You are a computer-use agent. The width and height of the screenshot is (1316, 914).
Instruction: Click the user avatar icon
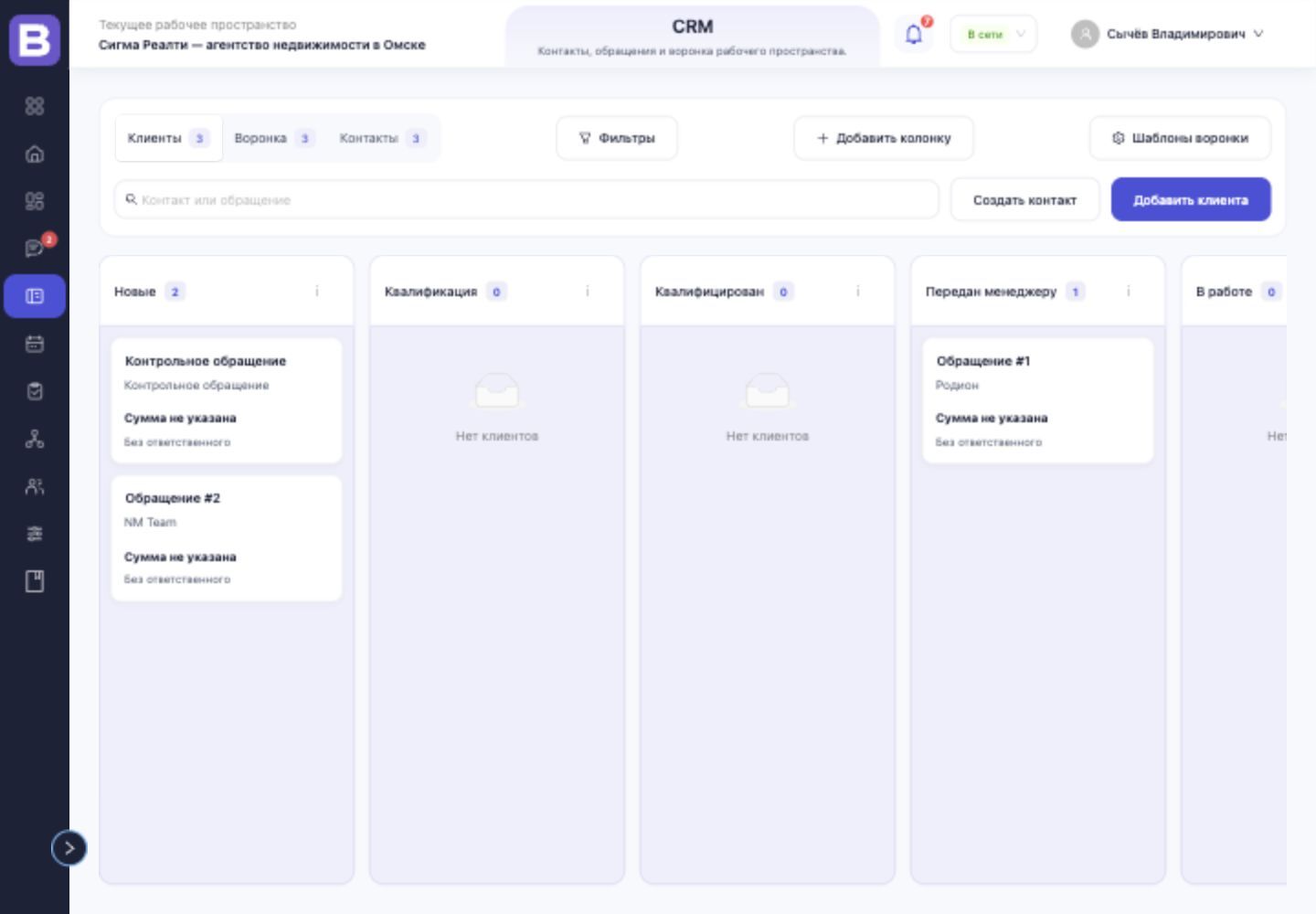tap(1085, 34)
